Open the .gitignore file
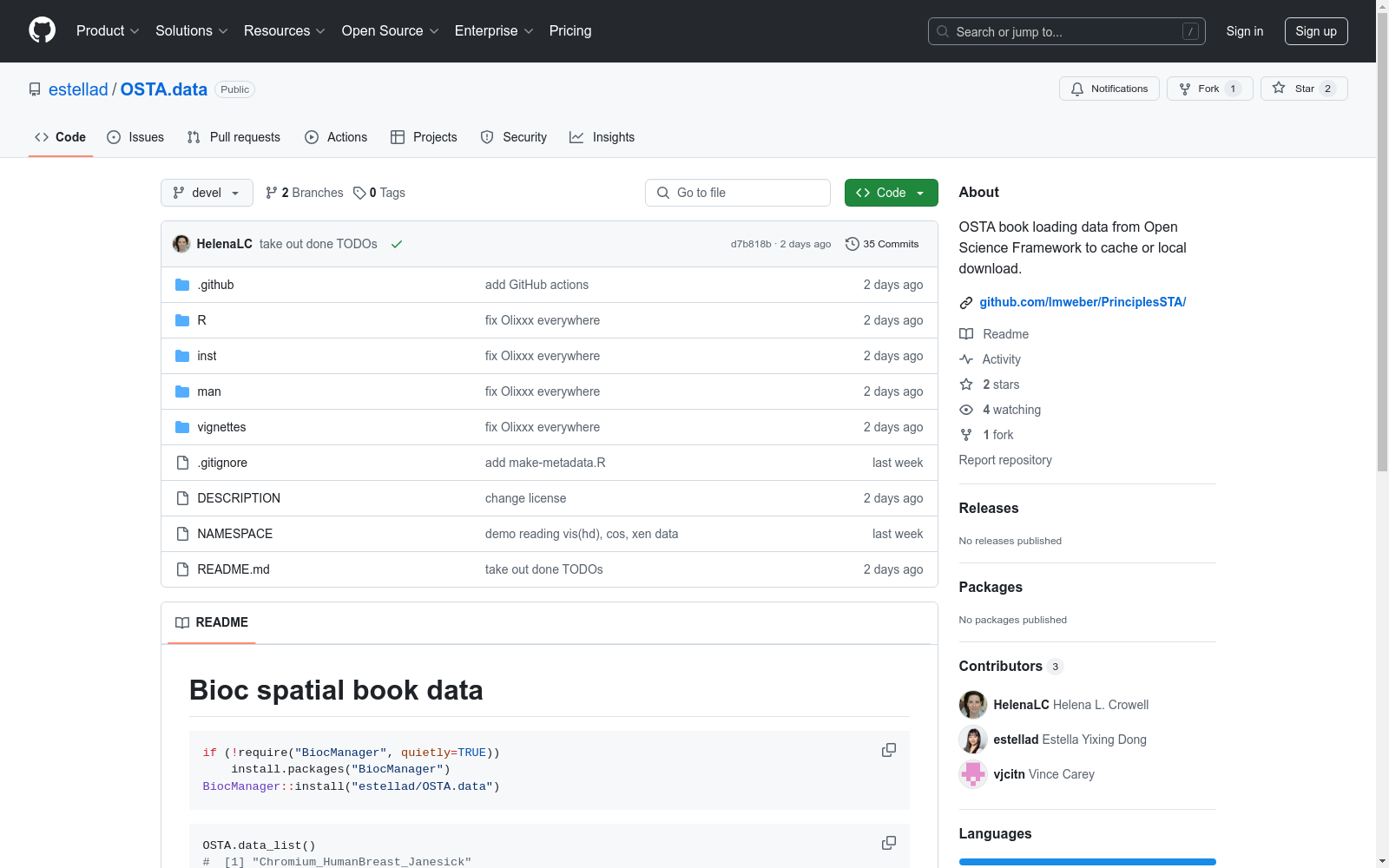This screenshot has width=1389, height=868. click(x=222, y=463)
